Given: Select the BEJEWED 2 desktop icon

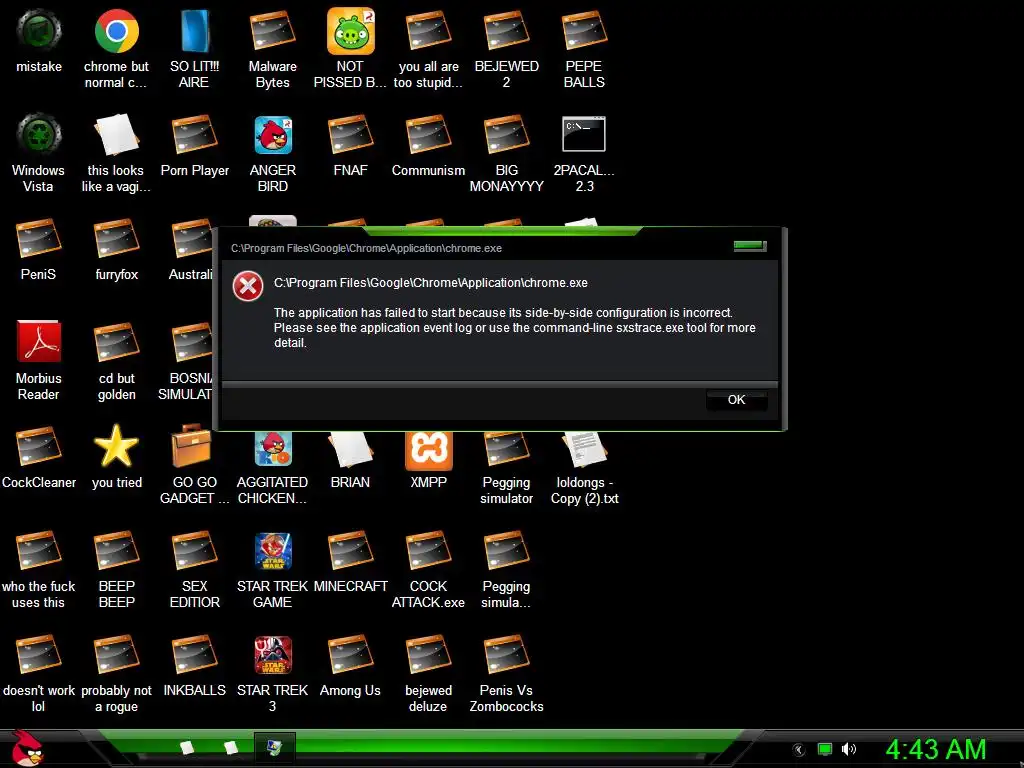Looking at the screenshot, I should [506, 49].
